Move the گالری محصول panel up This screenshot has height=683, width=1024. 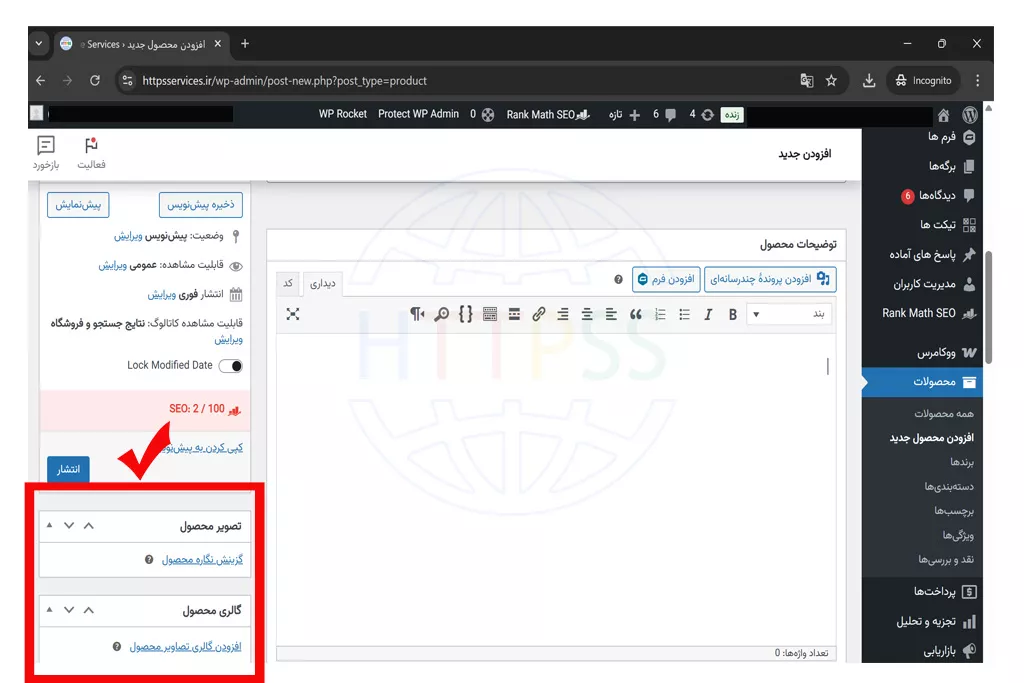pyautogui.click(x=89, y=610)
